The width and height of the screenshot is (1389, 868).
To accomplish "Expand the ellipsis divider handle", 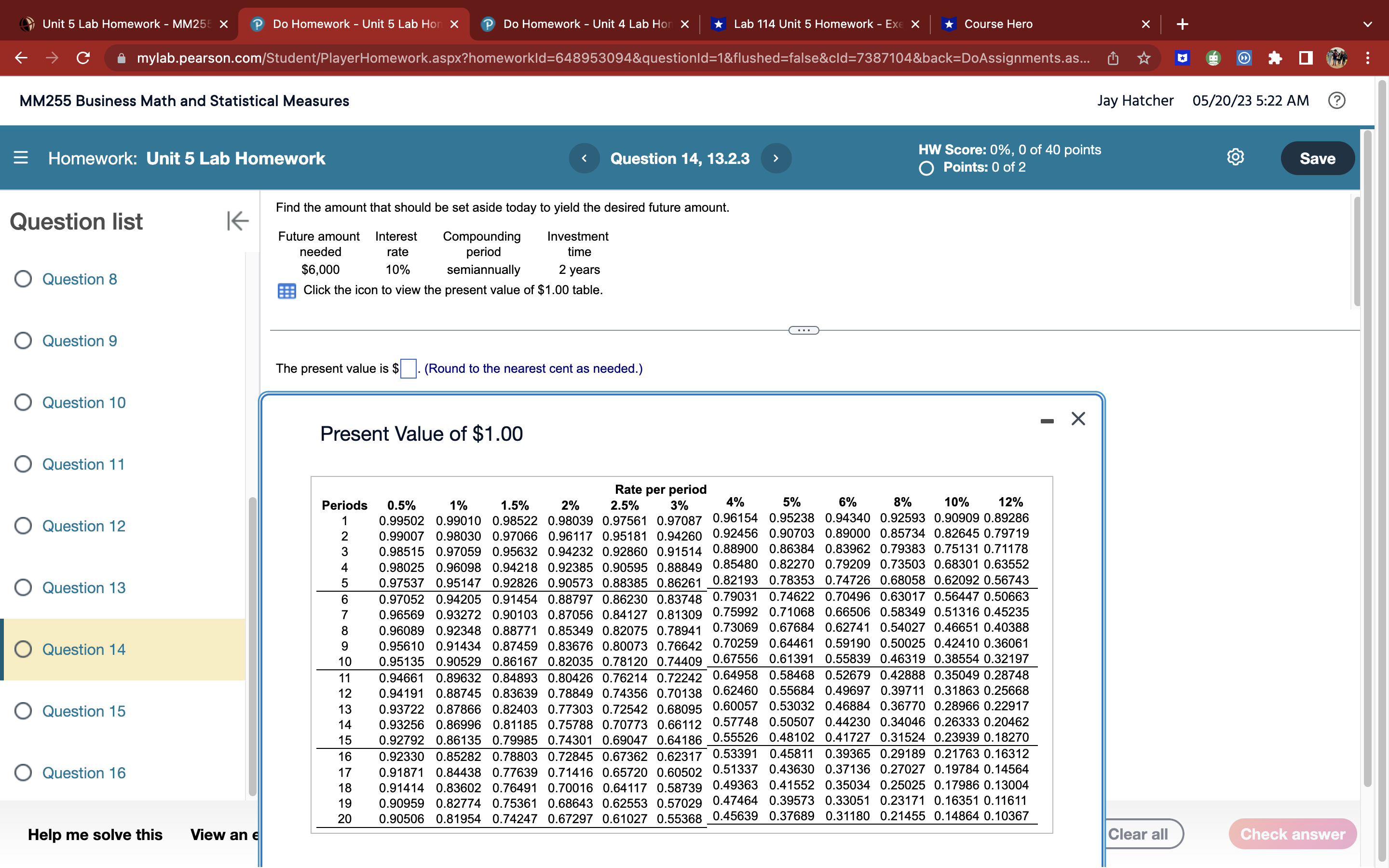I will (x=803, y=330).
